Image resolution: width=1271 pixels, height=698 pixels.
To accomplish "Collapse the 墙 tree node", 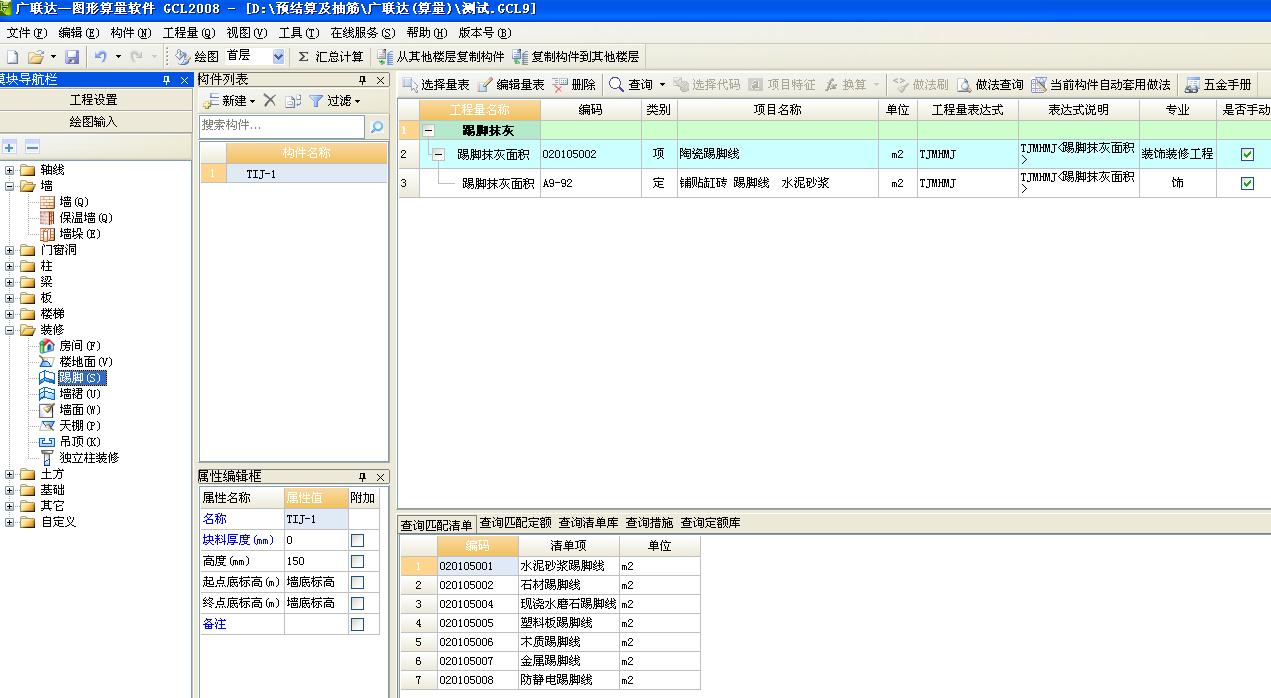I will pos(10,186).
